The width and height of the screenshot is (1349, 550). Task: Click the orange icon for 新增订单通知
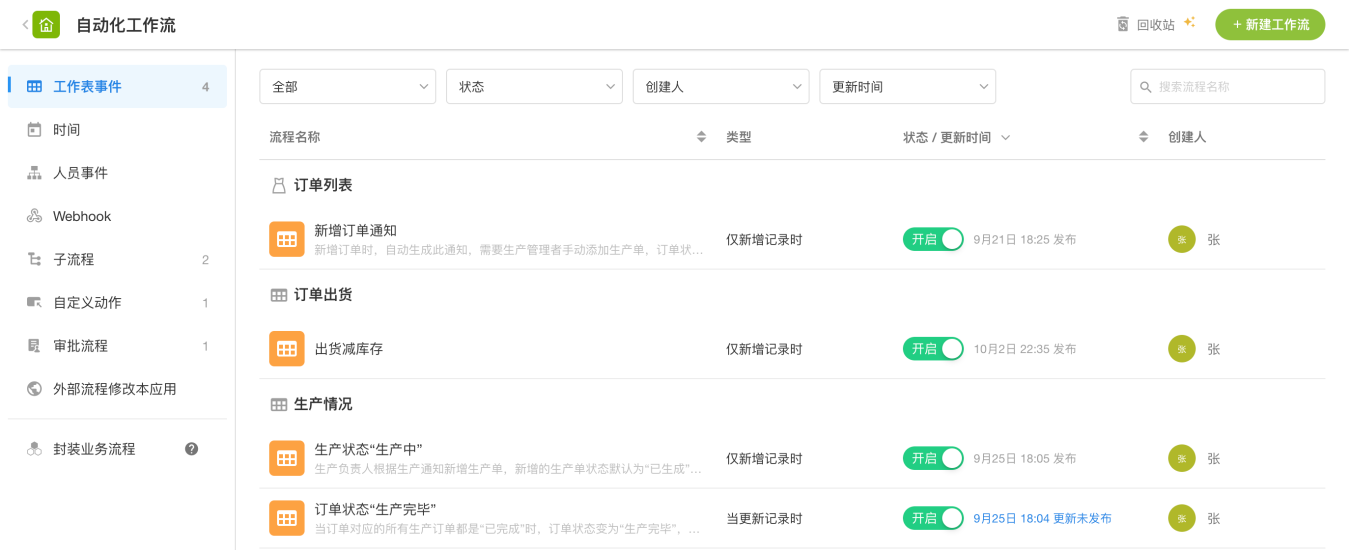pos(287,239)
